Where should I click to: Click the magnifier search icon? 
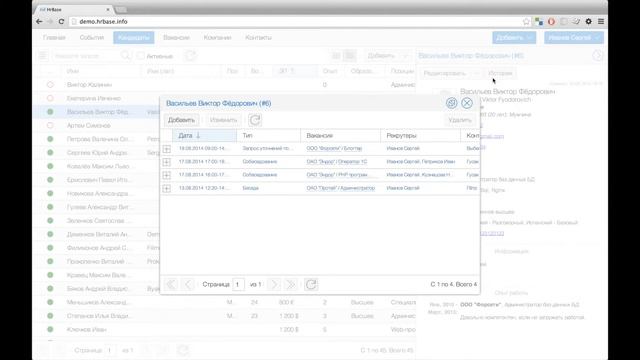pos(126,56)
